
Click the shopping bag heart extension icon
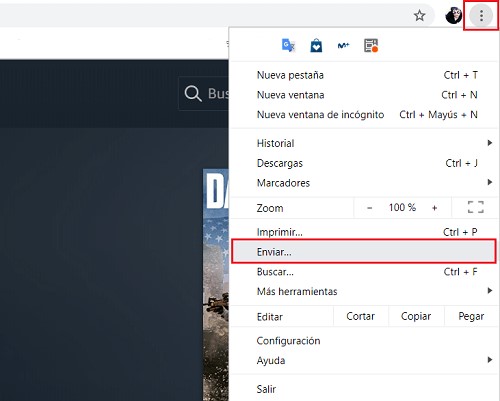(316, 46)
